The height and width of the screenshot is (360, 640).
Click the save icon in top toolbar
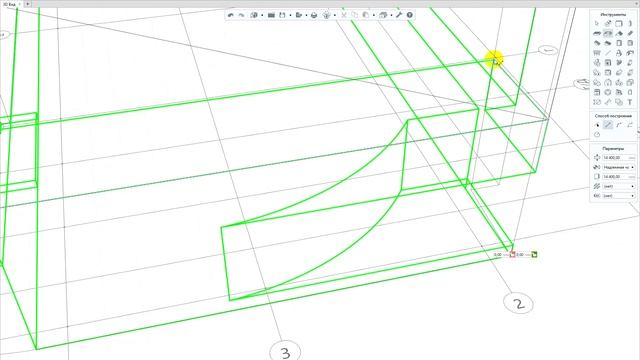coord(282,15)
